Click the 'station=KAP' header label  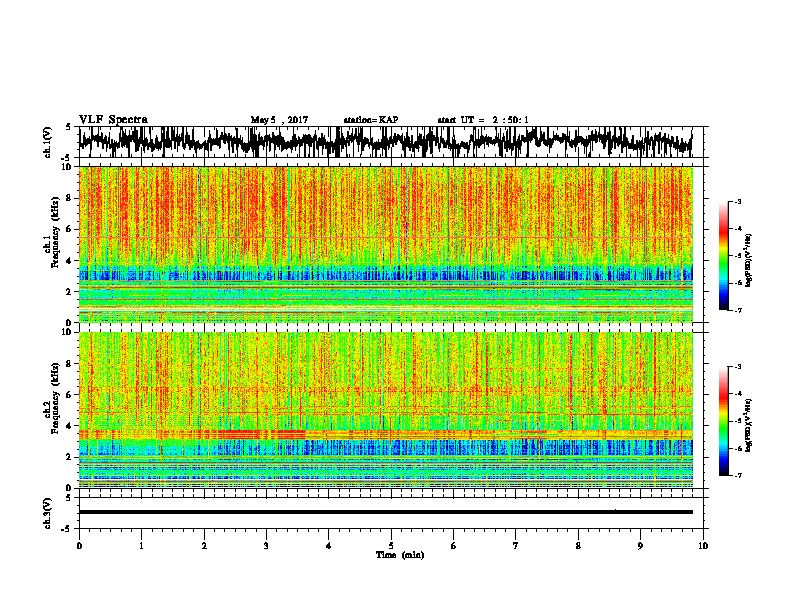coord(371,120)
